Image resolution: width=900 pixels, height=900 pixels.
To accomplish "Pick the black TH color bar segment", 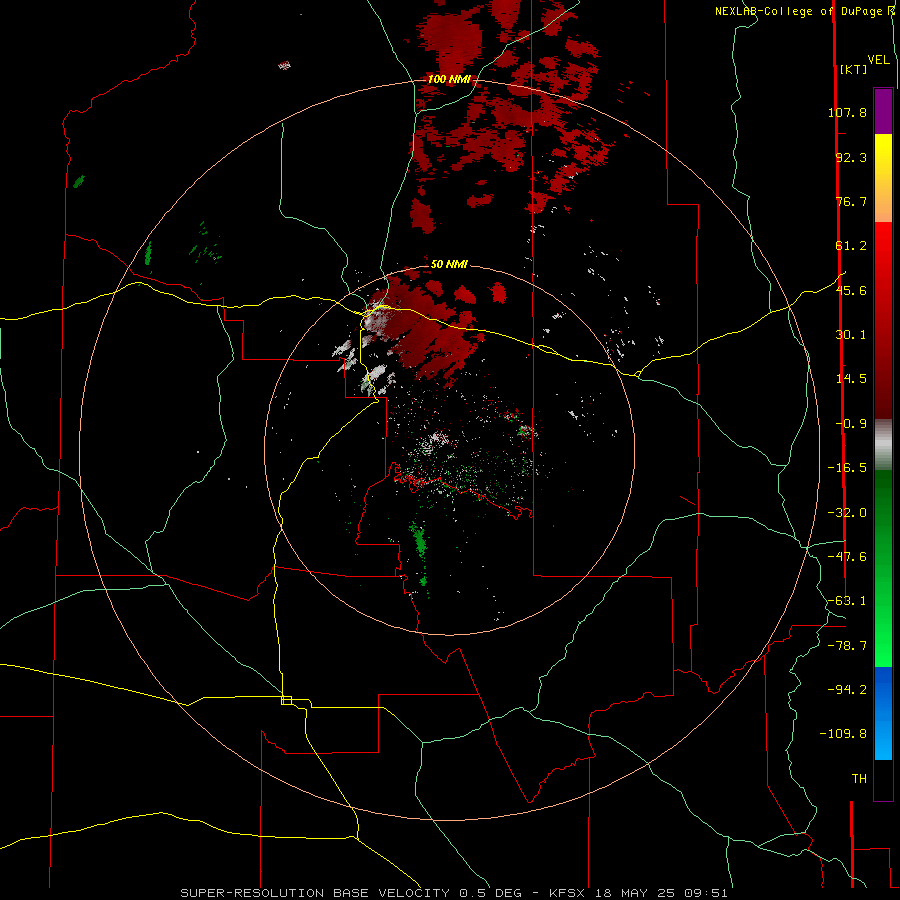I will tap(883, 779).
